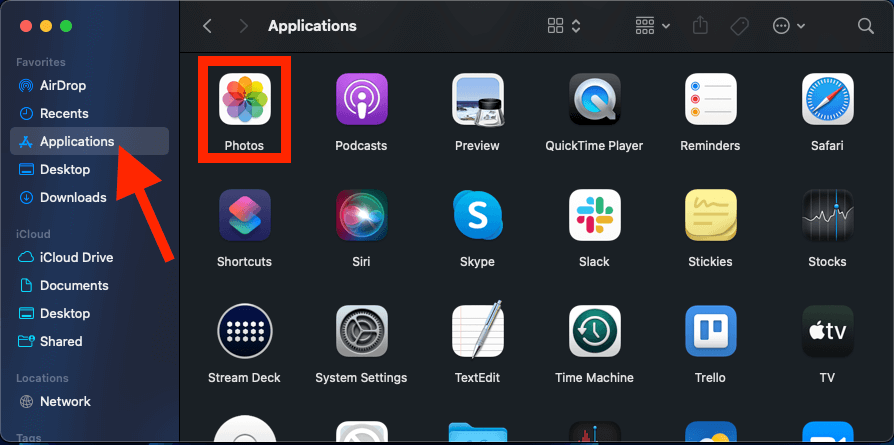This screenshot has height=445, width=894.
Task: Click the iCloud section header
Action: (x=33, y=234)
